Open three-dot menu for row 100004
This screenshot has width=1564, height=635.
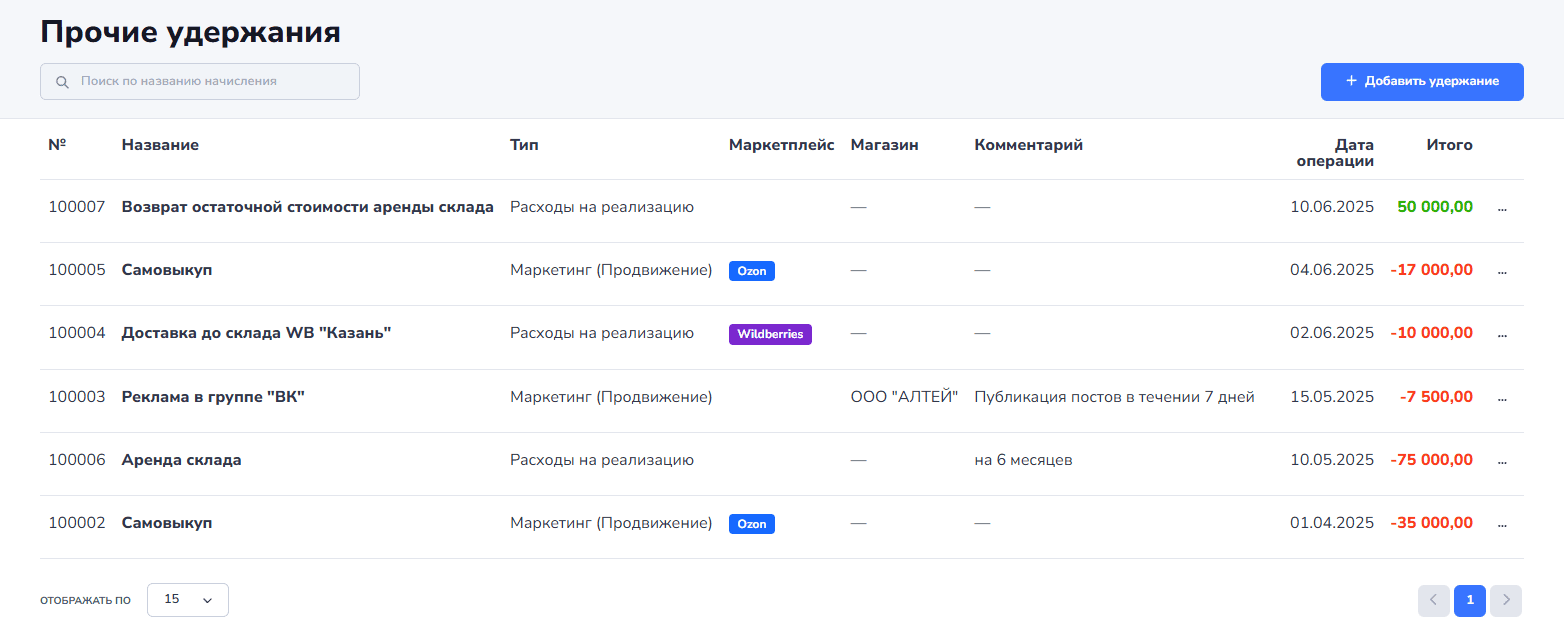click(x=1502, y=335)
